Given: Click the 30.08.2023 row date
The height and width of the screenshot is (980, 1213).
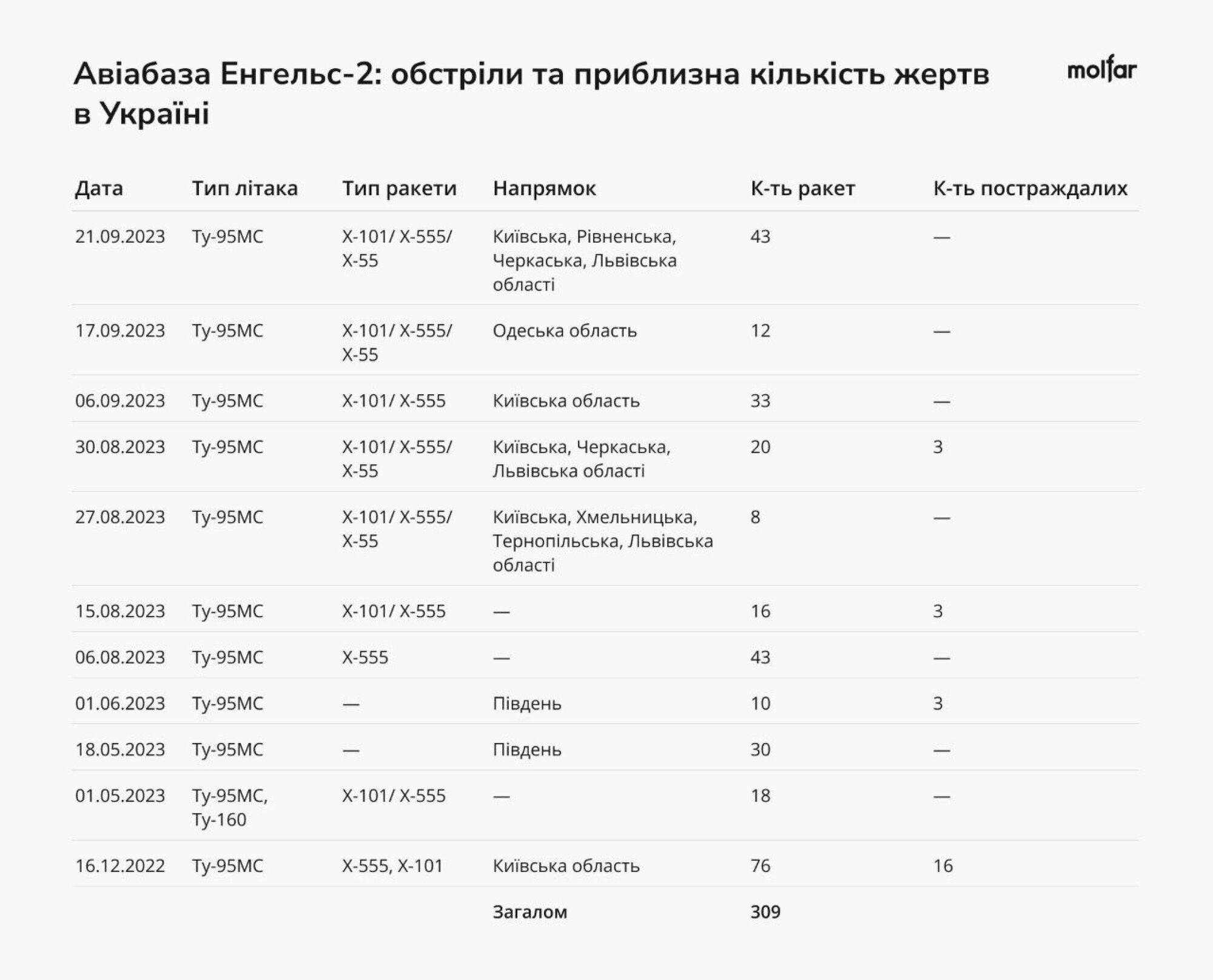Looking at the screenshot, I should point(120,447).
